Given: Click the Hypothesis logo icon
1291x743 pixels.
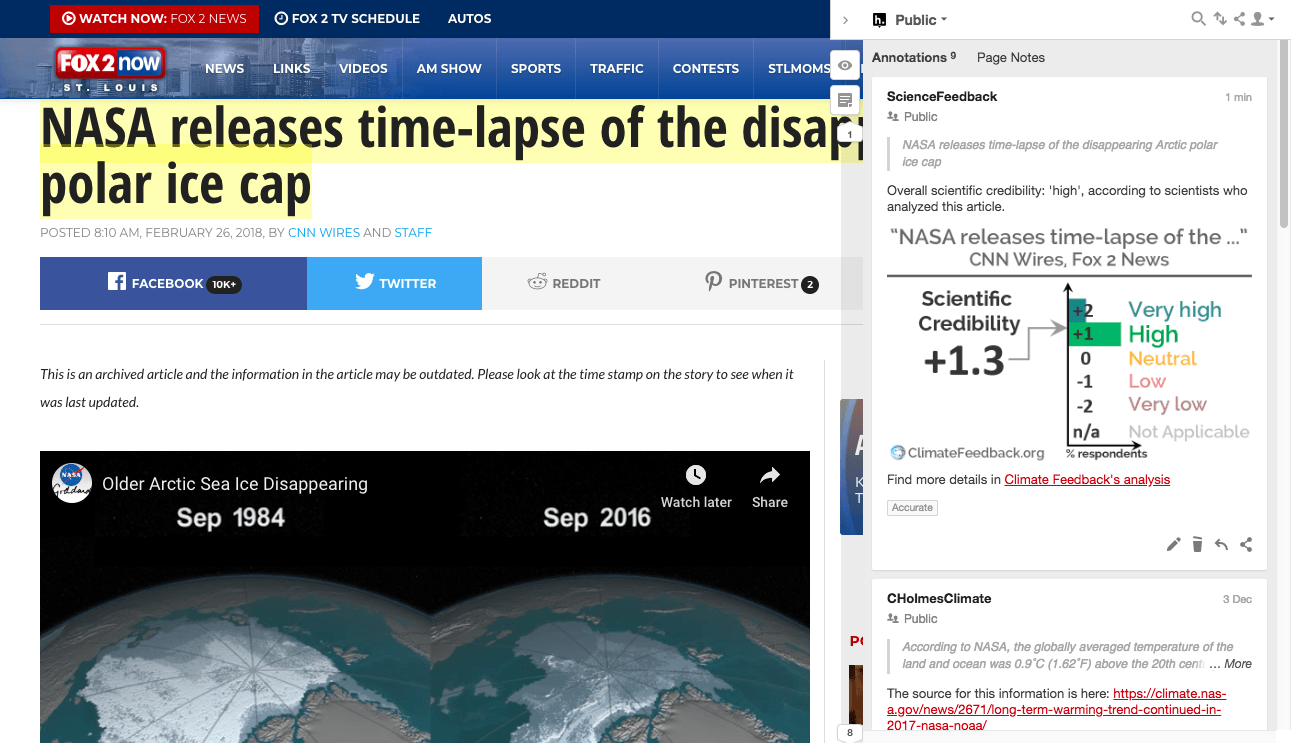Looking at the screenshot, I should (880, 20).
